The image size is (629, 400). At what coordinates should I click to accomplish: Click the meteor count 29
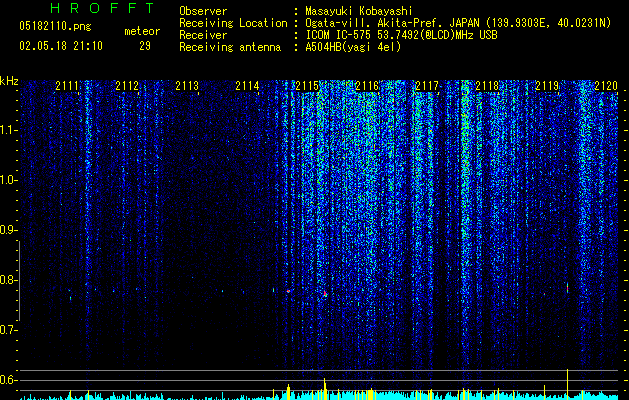click(x=145, y=46)
